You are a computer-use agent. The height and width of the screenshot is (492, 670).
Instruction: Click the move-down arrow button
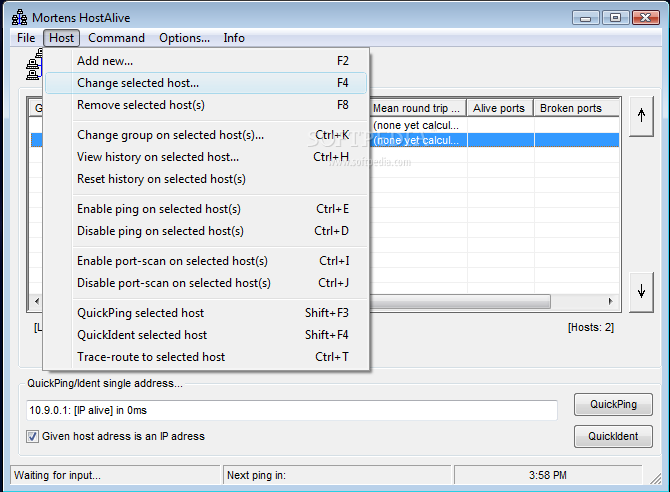pos(641,292)
